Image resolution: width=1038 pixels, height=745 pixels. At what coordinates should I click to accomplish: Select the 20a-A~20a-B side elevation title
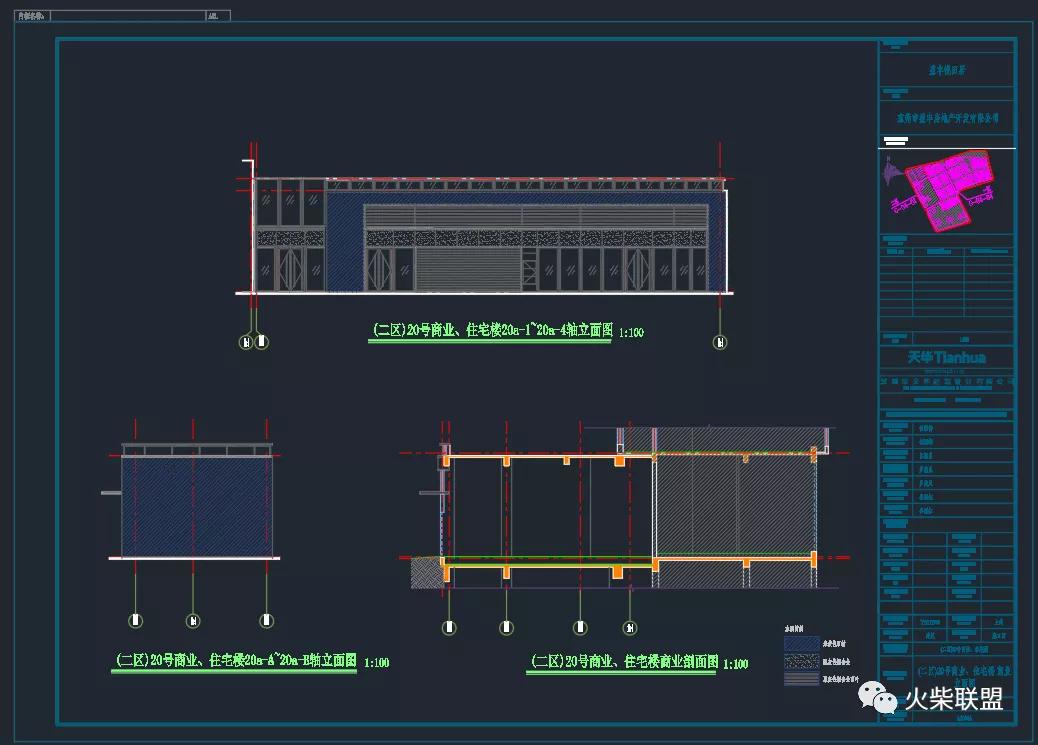(235, 660)
